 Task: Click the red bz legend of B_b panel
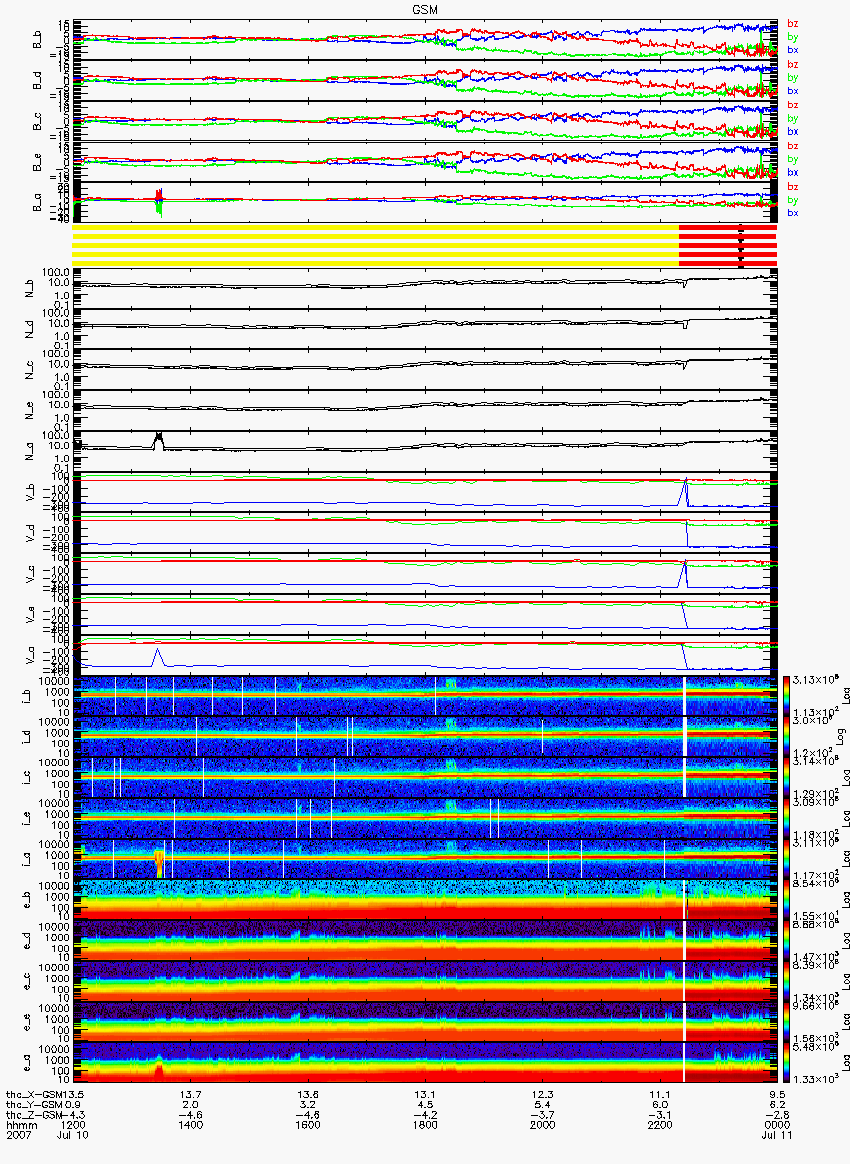point(793,24)
